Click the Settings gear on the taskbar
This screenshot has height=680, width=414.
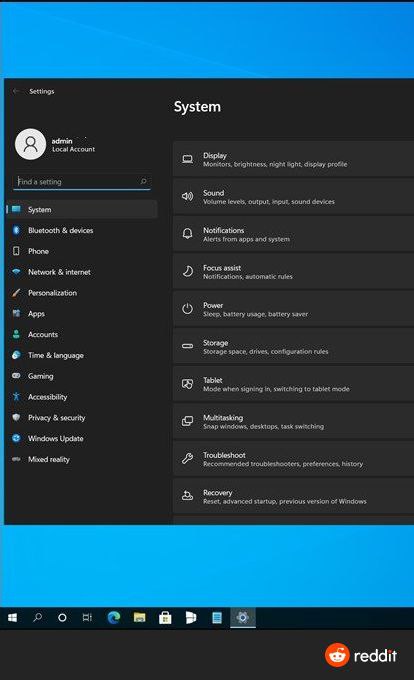243,617
